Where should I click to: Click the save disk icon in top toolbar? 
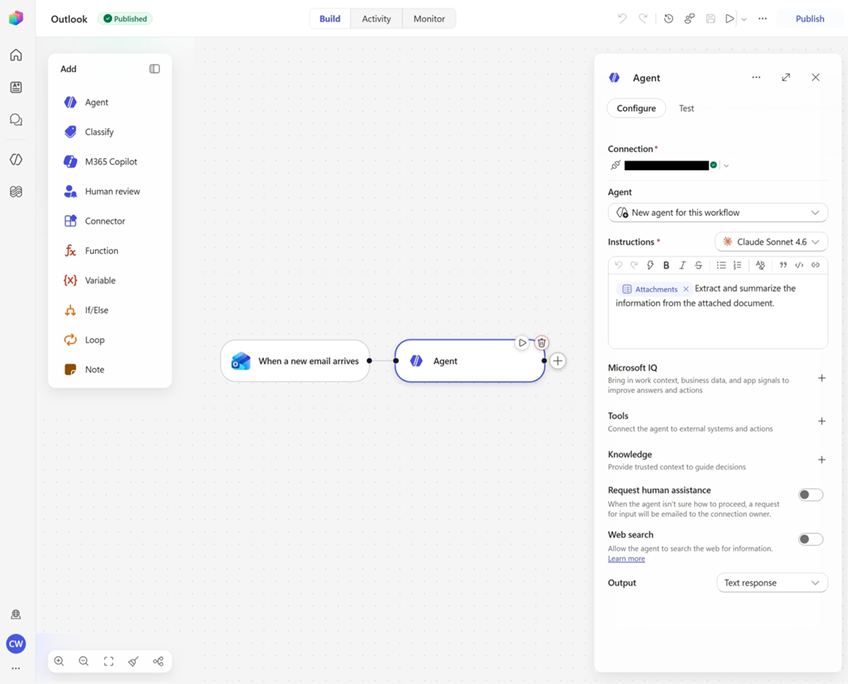pyautogui.click(x=711, y=18)
